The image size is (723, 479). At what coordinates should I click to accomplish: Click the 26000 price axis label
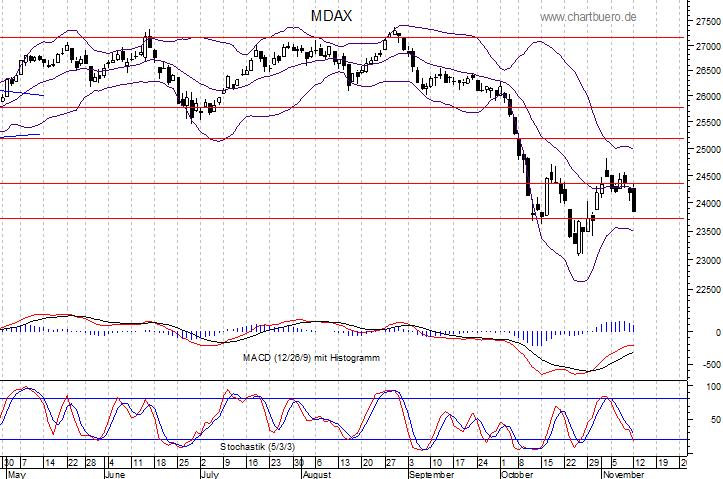(703, 97)
